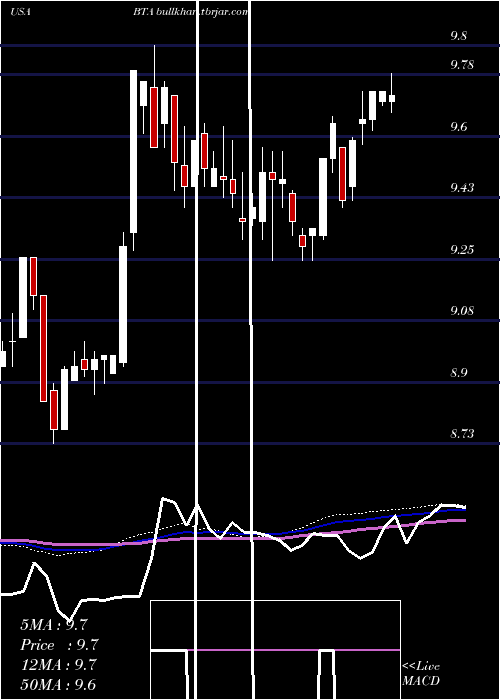Click the 5MA : 9.7 readout
Screen dimensions: 500x700
point(54,625)
